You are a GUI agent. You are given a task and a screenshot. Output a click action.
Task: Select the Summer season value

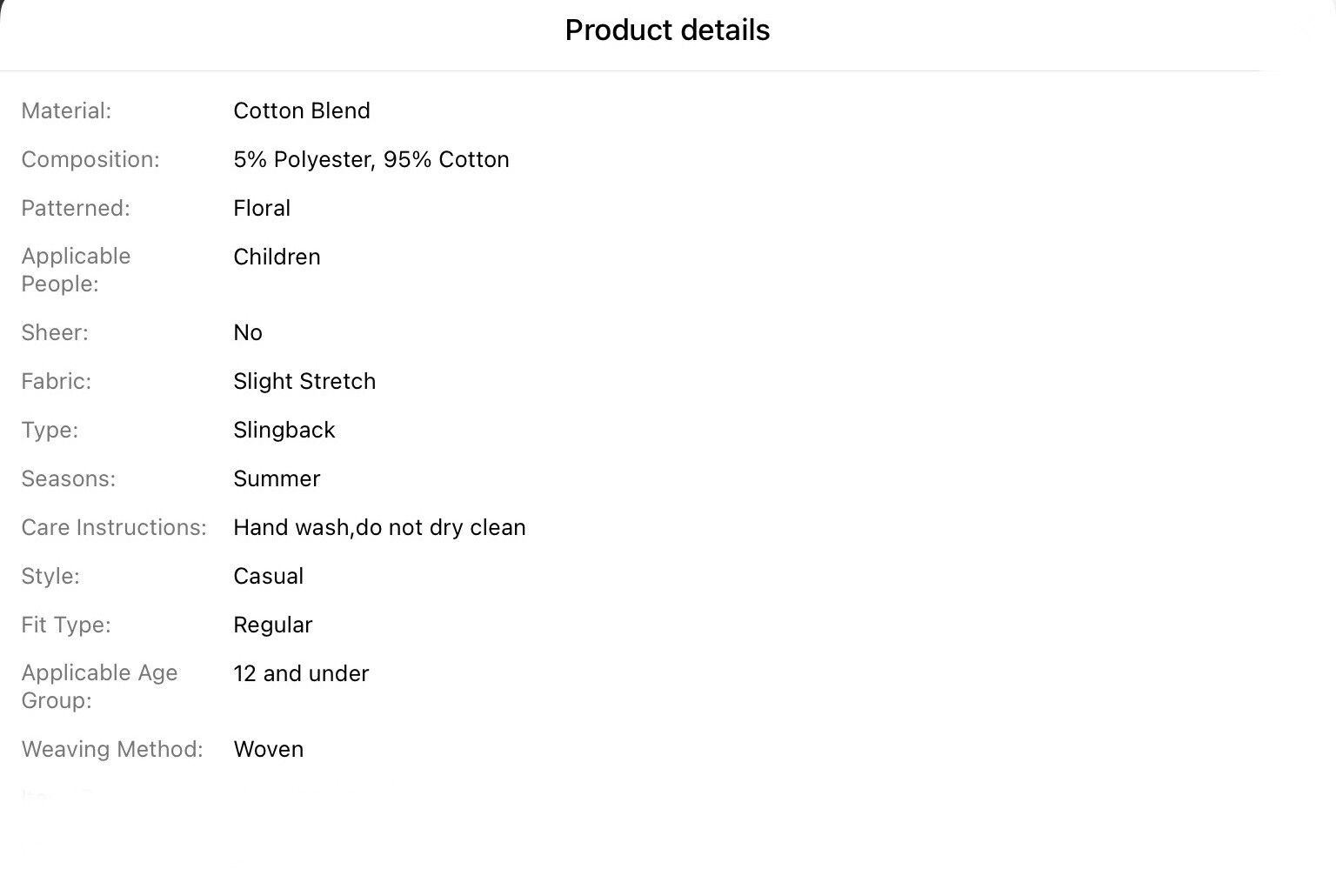pos(277,478)
